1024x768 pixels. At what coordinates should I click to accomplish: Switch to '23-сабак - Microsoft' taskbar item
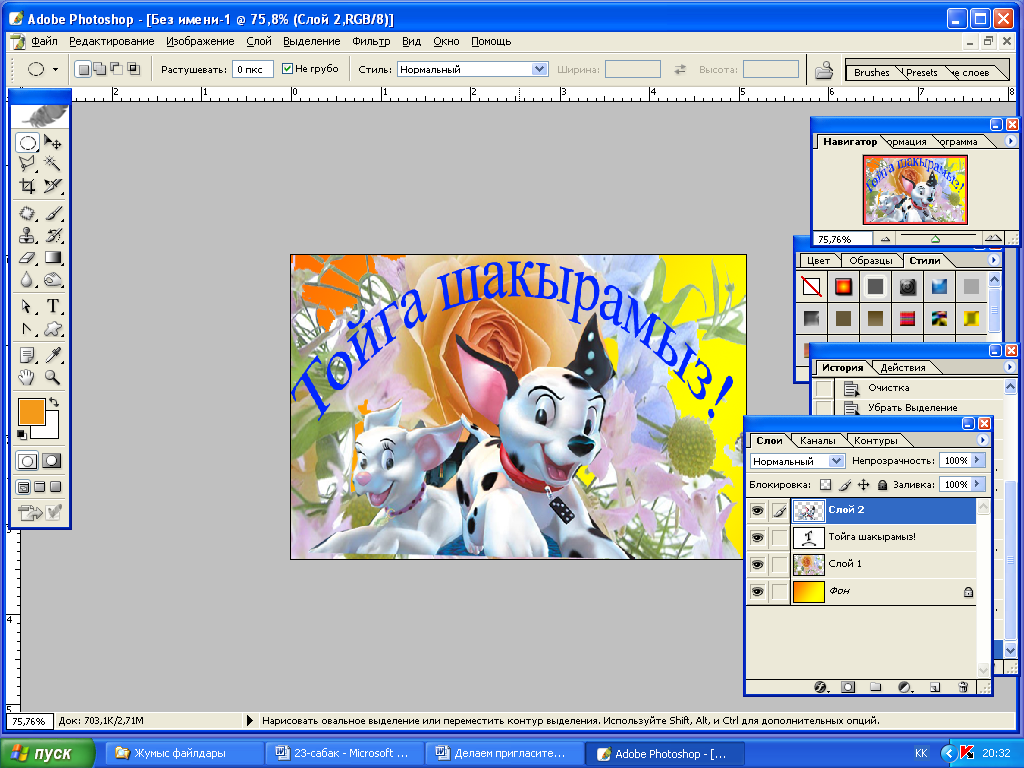345,754
